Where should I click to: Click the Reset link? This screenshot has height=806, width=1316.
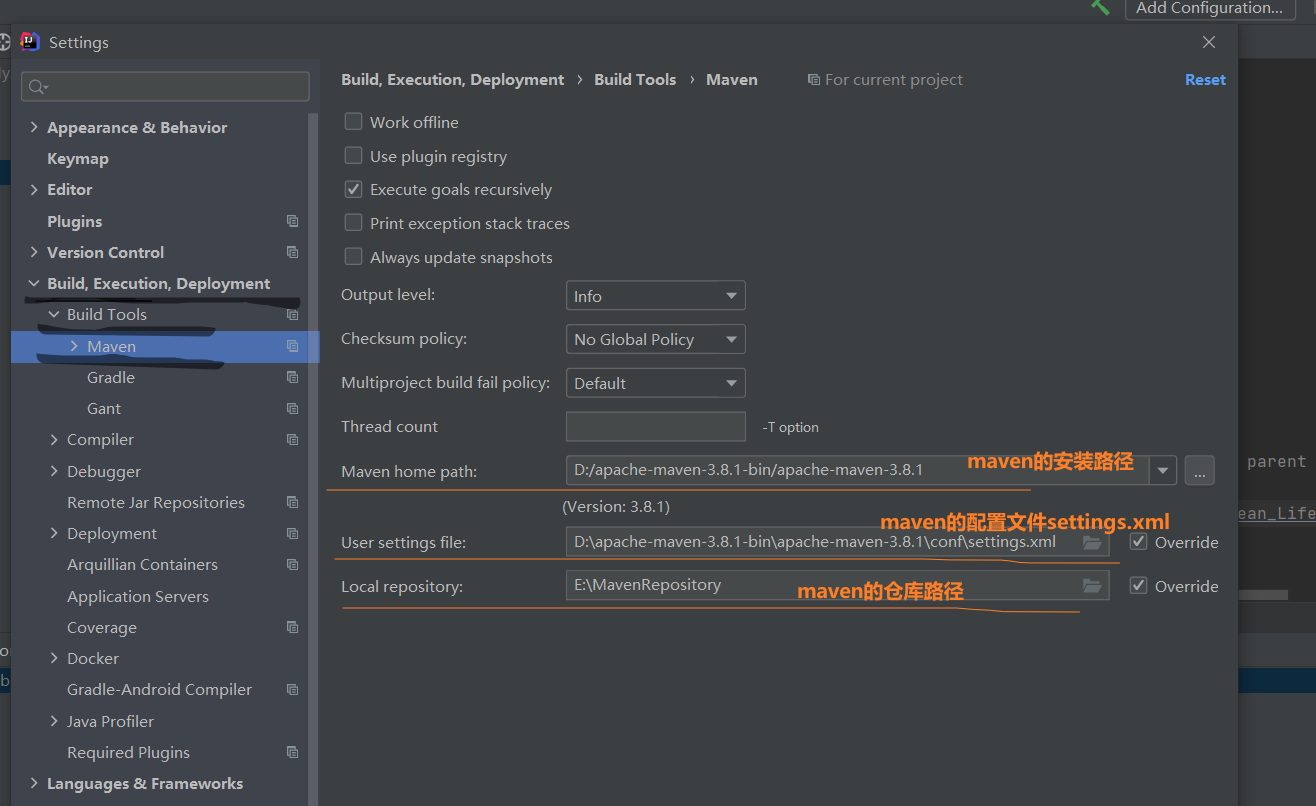pyautogui.click(x=1205, y=79)
